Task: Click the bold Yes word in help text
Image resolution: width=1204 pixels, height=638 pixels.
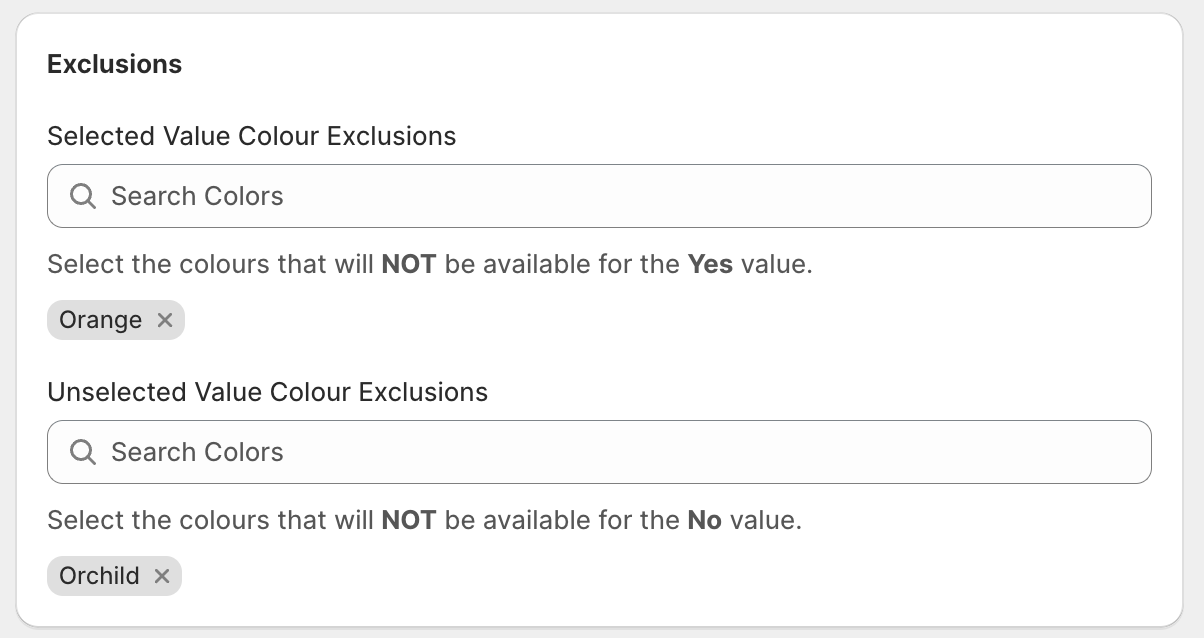Action: (710, 265)
